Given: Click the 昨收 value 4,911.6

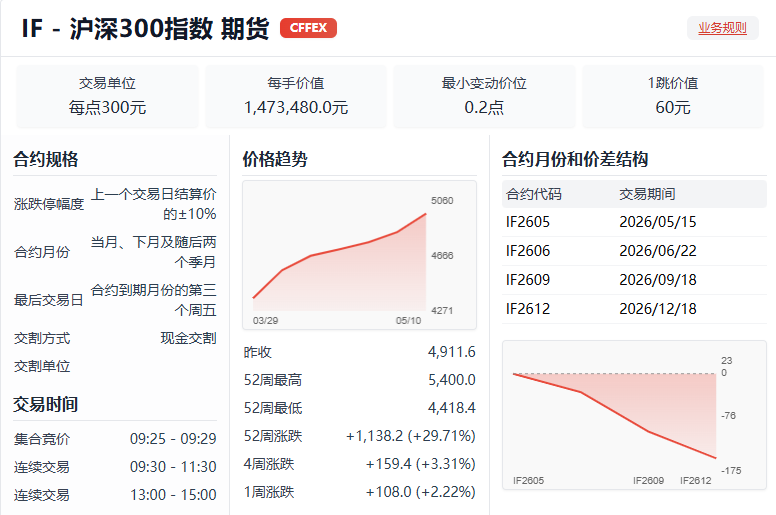Looking at the screenshot, I should pyautogui.click(x=451, y=352).
